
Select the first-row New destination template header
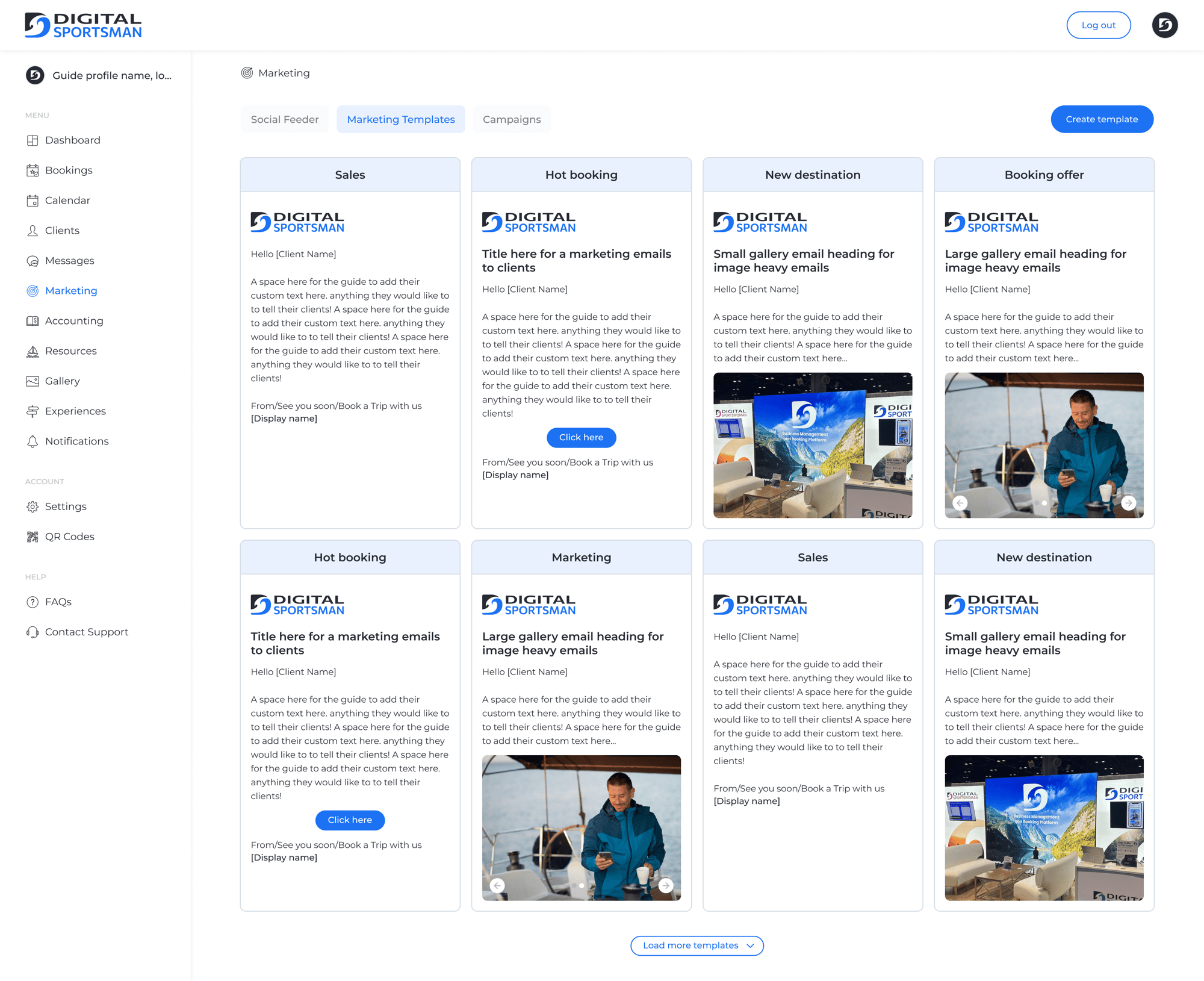[813, 175]
